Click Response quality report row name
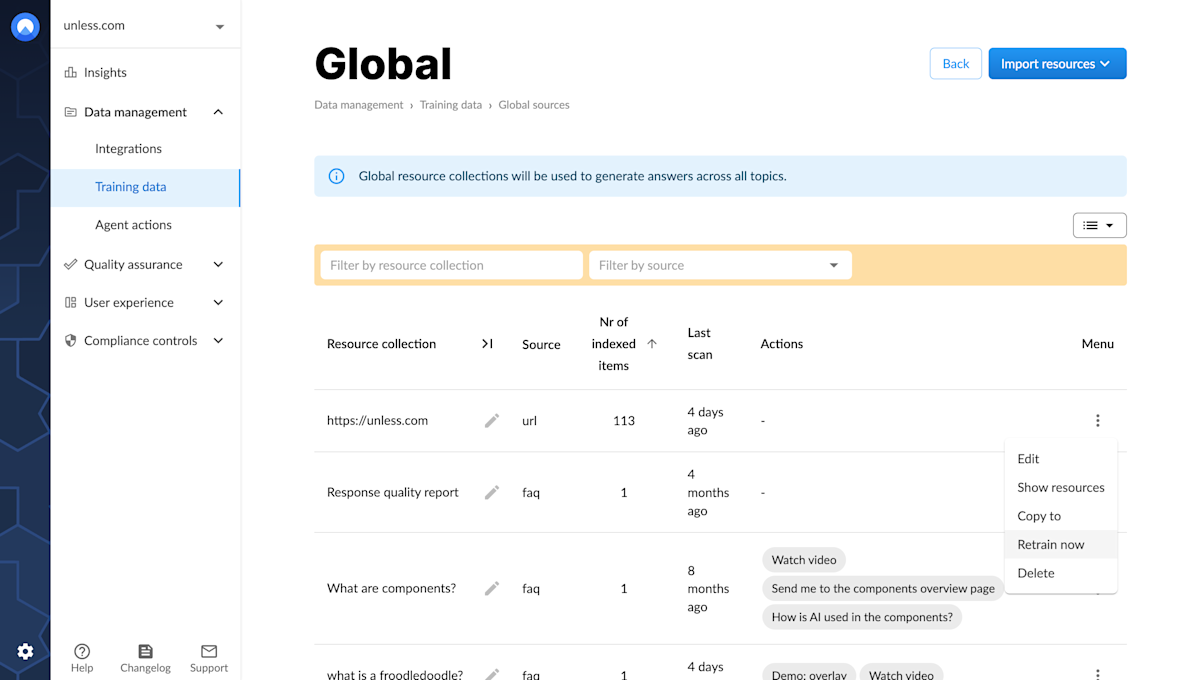The height and width of the screenshot is (680, 1200). [x=393, y=492]
